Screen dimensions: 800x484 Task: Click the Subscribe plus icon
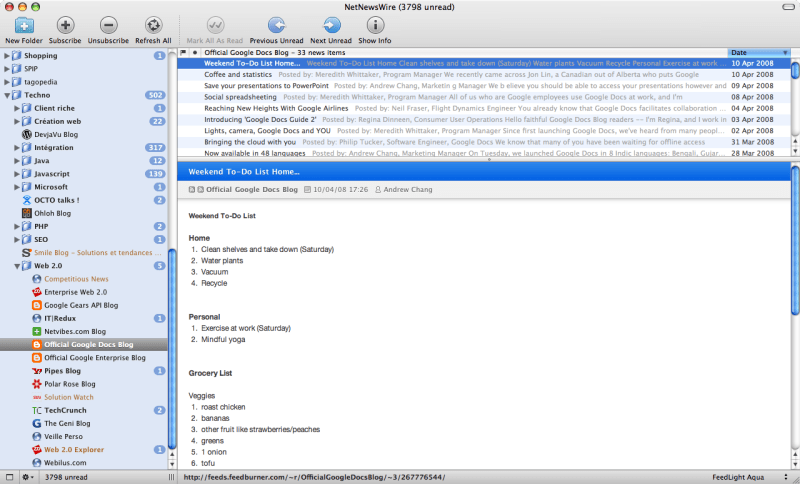coord(65,24)
